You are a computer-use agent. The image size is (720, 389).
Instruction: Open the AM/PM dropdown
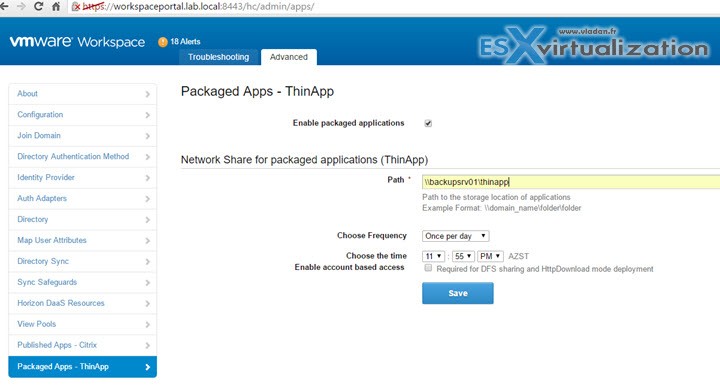tap(490, 256)
